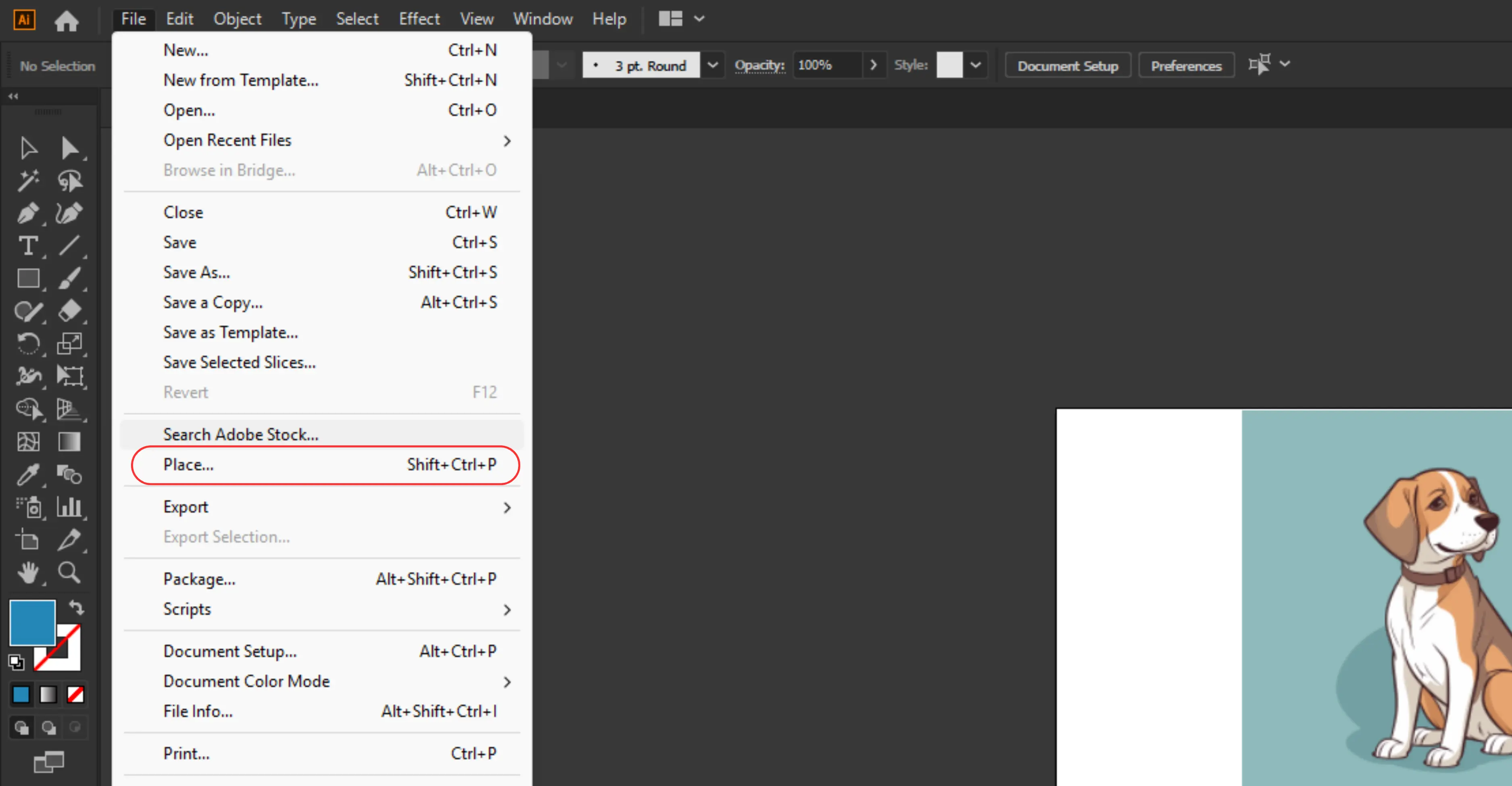Choose the Paintbrush tool

tap(69, 279)
